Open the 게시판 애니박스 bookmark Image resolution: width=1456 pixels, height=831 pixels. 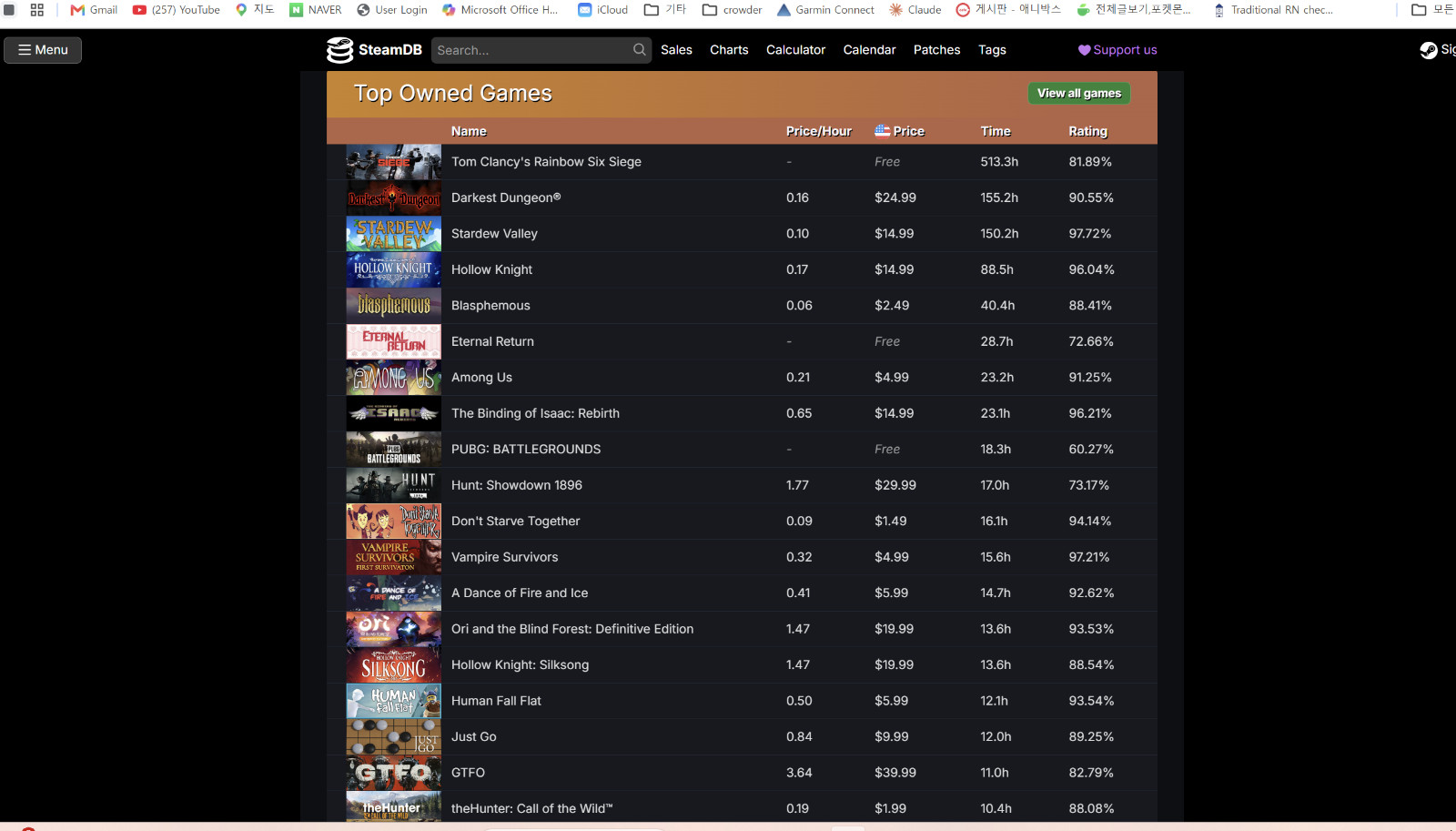click(x=1009, y=10)
